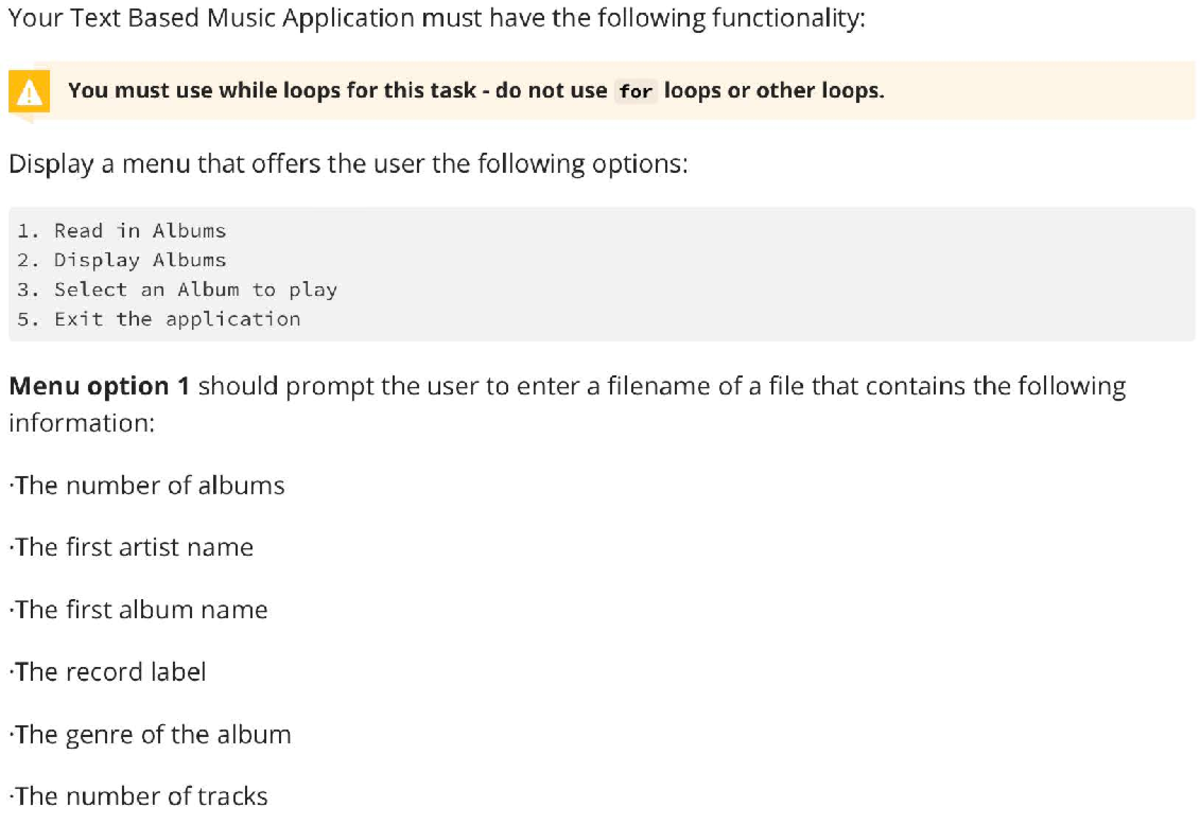1200x825 pixels.
Task: Click the yellow warning triangle icon
Action: coord(30,93)
